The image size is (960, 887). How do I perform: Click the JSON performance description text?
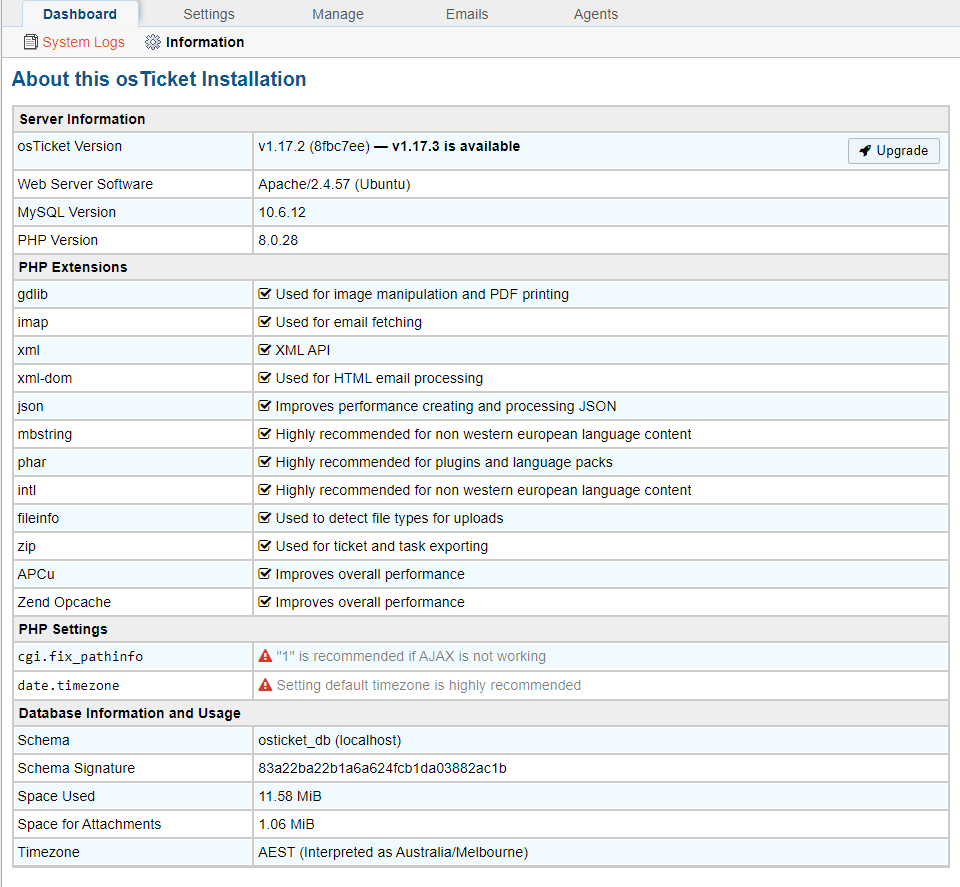point(446,406)
